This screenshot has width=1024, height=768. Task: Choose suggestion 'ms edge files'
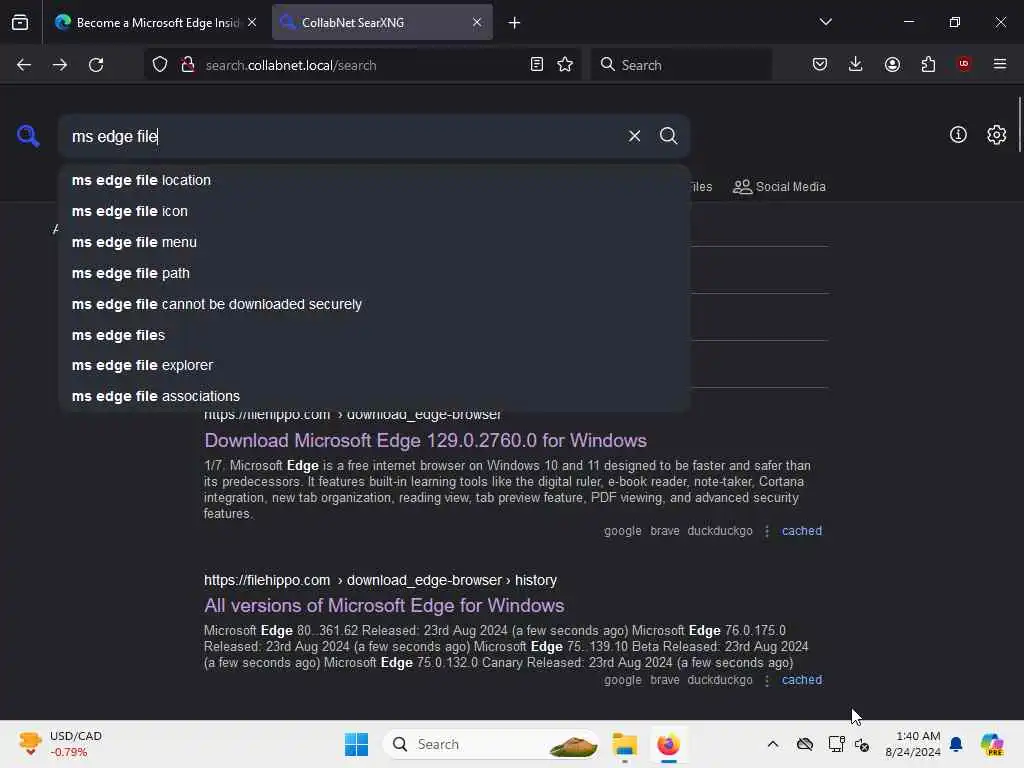(x=374, y=335)
